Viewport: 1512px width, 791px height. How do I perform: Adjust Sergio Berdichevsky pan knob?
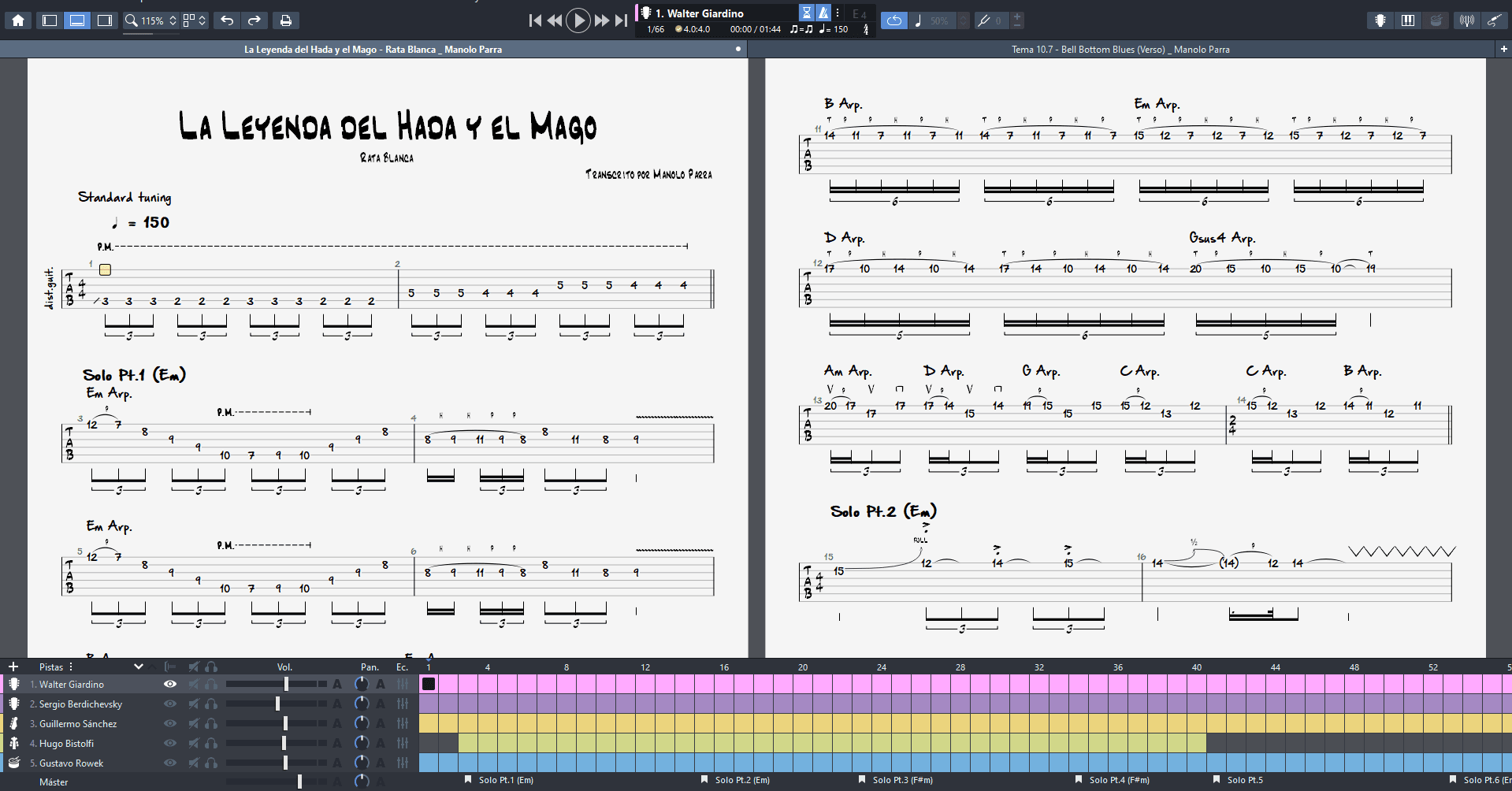point(362,704)
